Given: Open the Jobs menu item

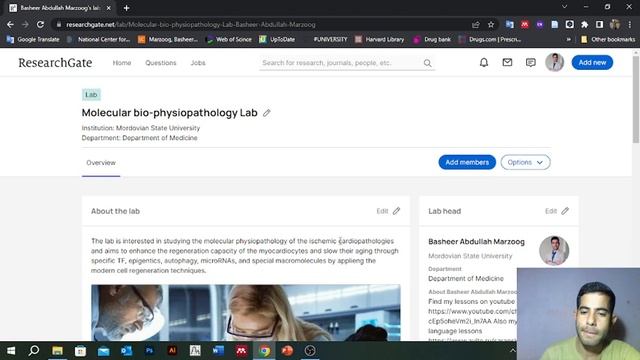Looking at the screenshot, I should pos(198,63).
